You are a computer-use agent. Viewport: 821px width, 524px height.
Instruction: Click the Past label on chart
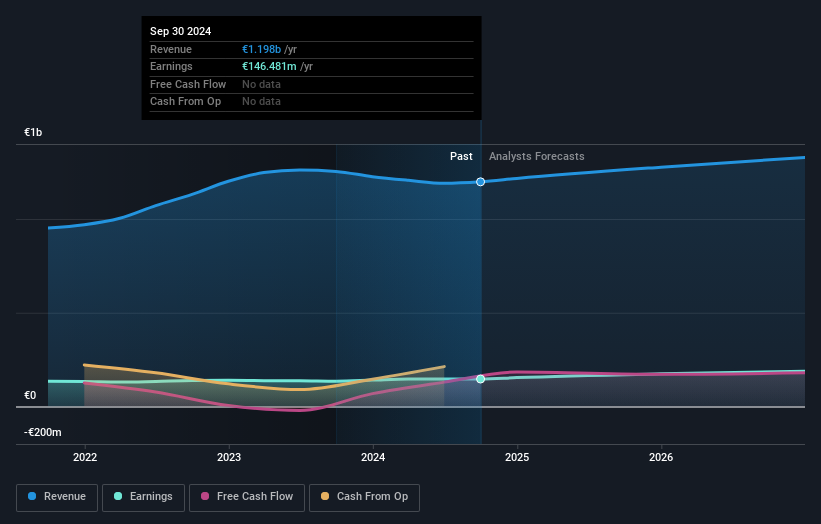[461, 156]
